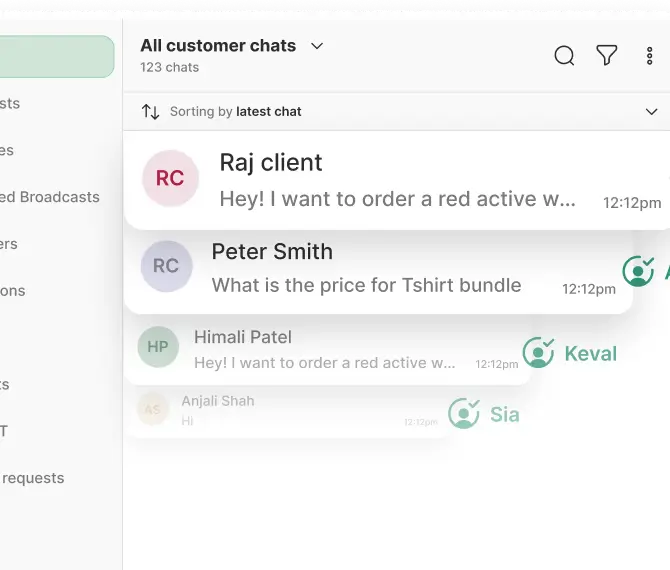Expand the sorting options chevron

(651, 112)
